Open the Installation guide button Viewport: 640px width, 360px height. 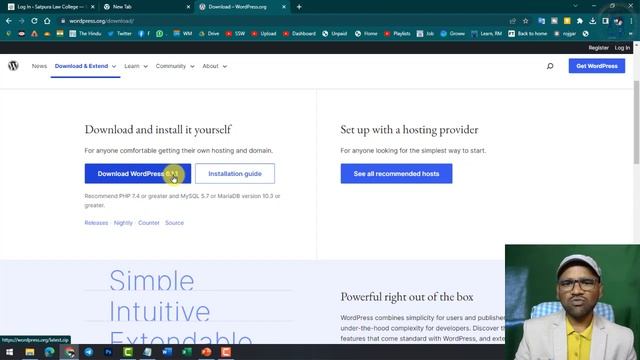pos(235,173)
